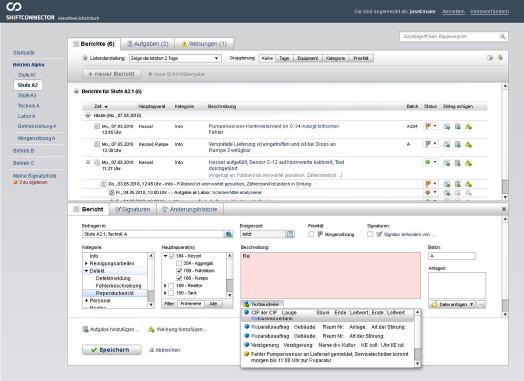The image size is (524, 381).
Task: Select the Berichte (6) tab
Action: (94, 44)
